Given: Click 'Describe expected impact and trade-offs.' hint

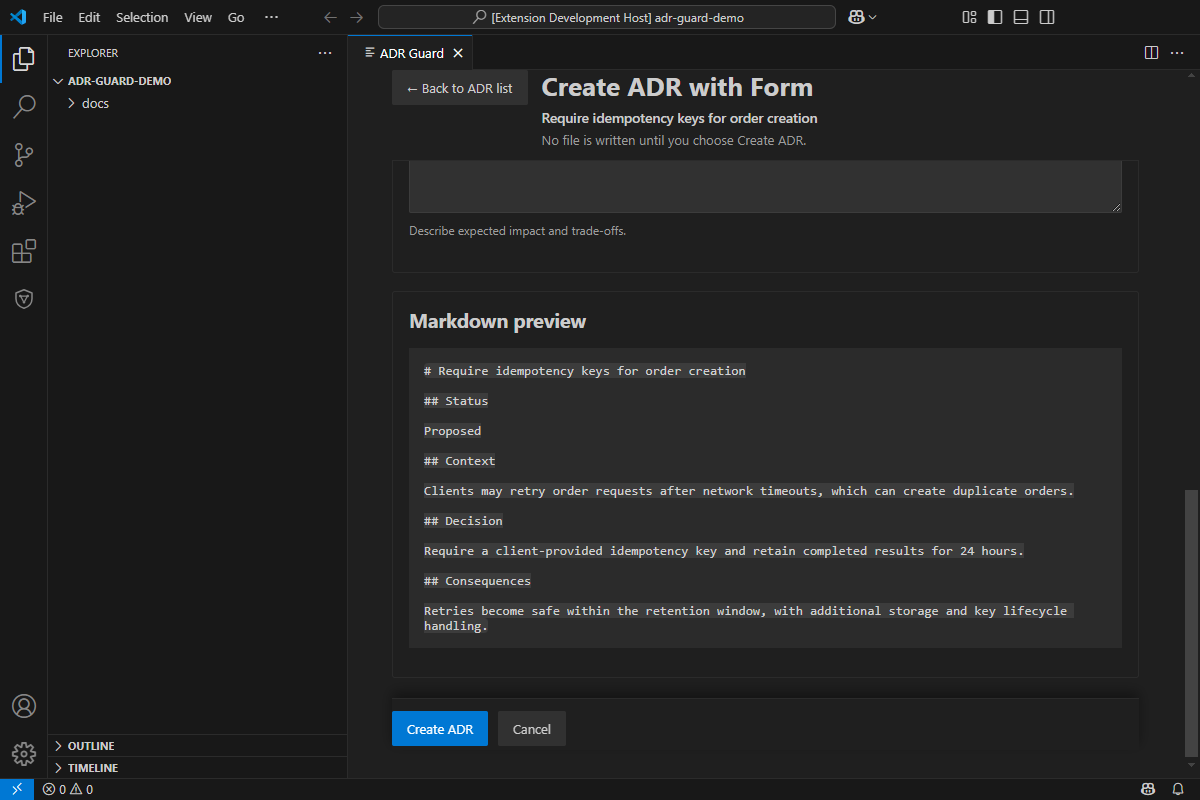Looking at the screenshot, I should tap(517, 231).
